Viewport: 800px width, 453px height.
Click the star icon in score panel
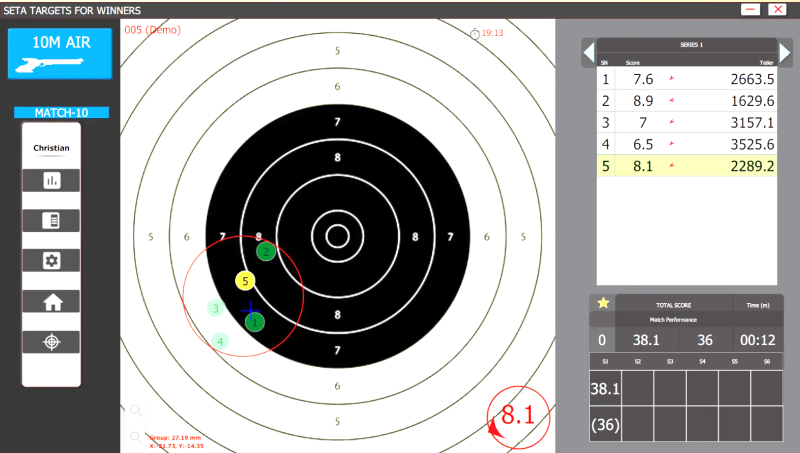point(603,303)
